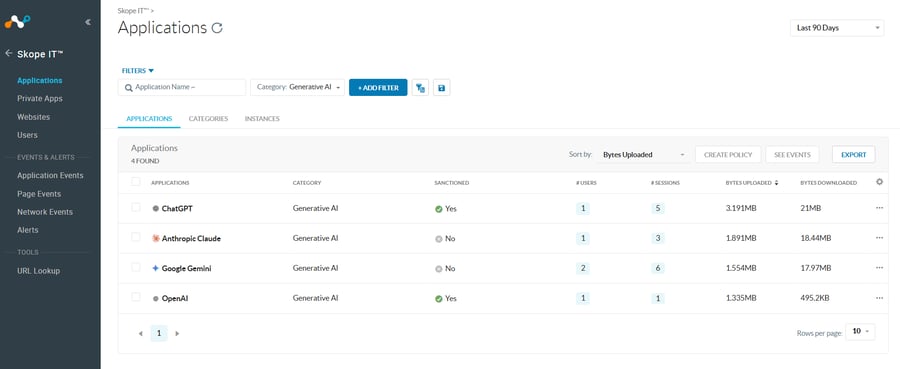The height and width of the screenshot is (369, 900).
Task: Open Rows per page dropdown
Action: (x=861, y=331)
